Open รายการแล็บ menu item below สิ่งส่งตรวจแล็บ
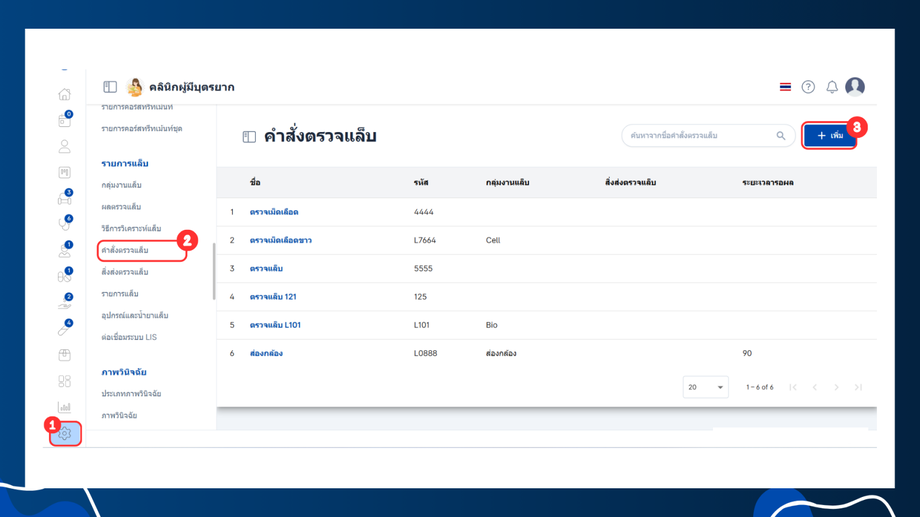Image resolution: width=920 pixels, height=517 pixels. click(120, 293)
